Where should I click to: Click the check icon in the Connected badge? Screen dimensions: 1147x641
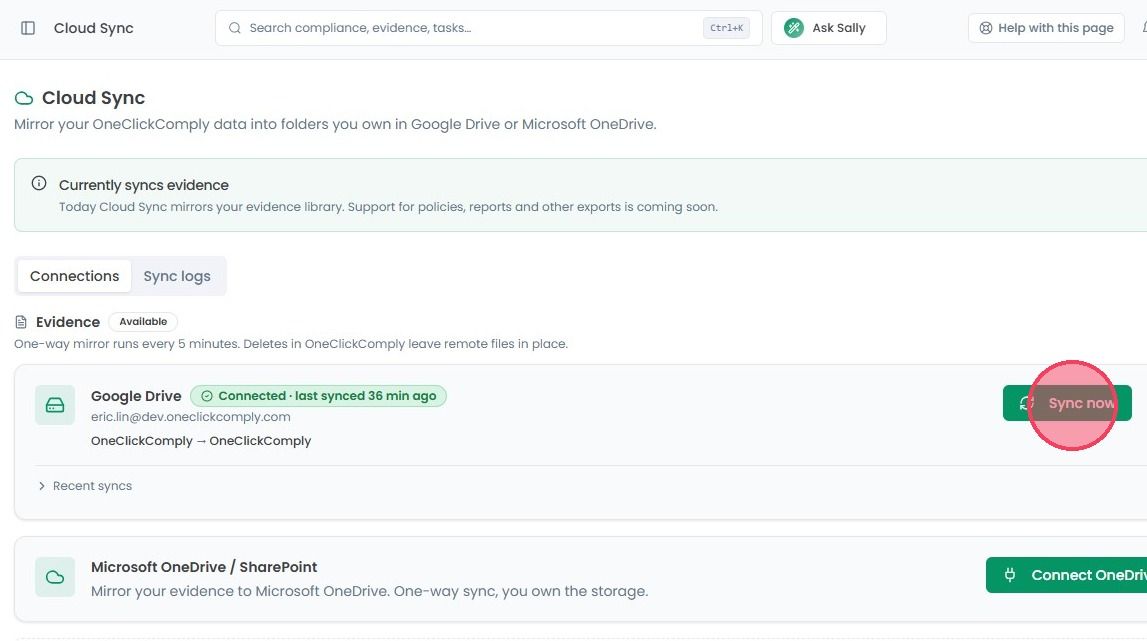pos(207,396)
